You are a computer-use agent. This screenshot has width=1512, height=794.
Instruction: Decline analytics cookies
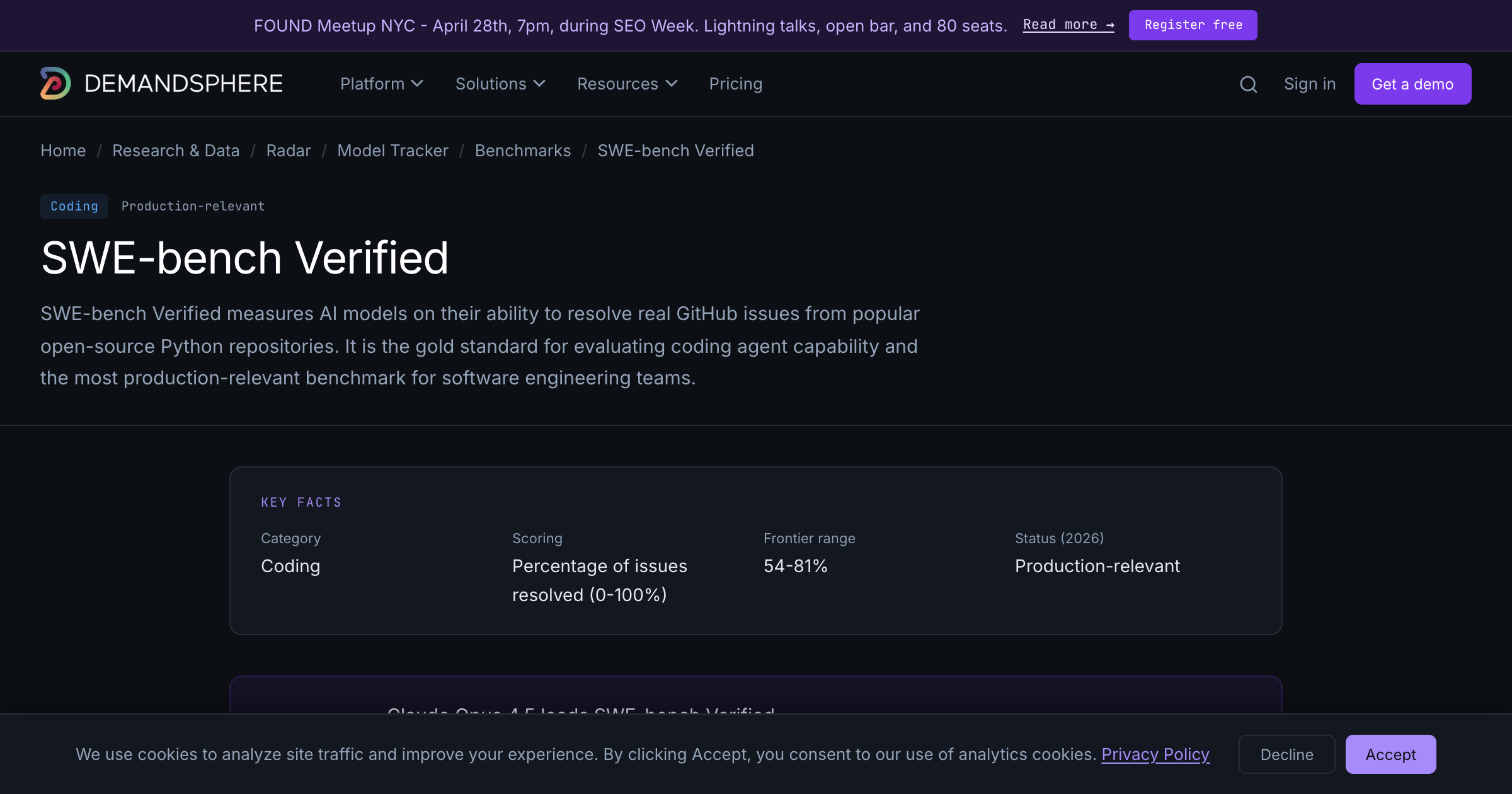pyautogui.click(x=1286, y=754)
